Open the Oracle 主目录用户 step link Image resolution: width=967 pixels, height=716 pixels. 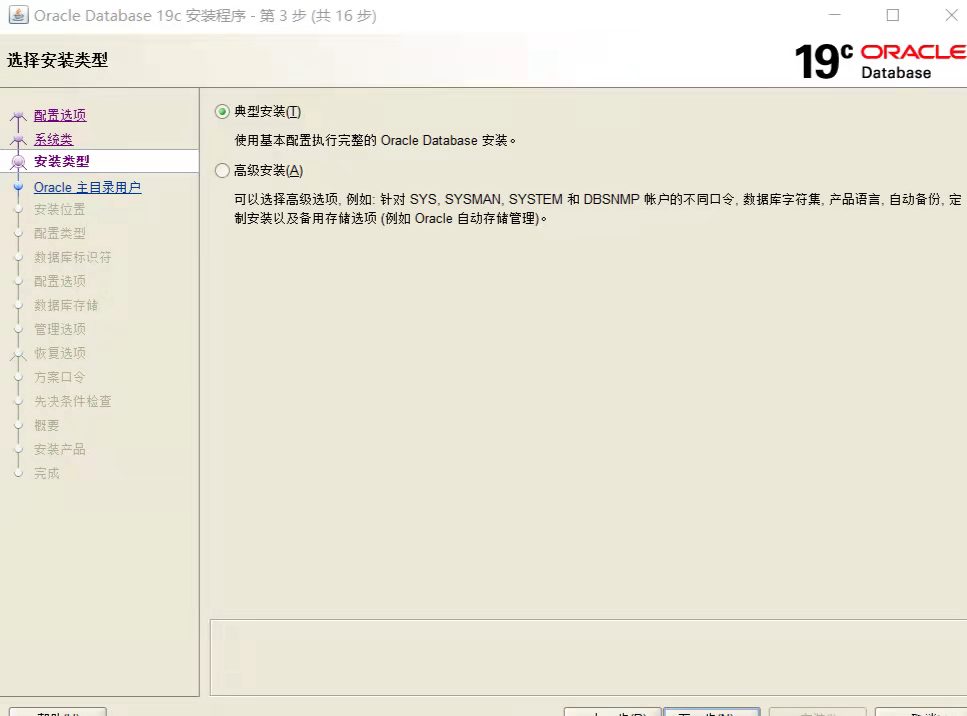(x=88, y=187)
